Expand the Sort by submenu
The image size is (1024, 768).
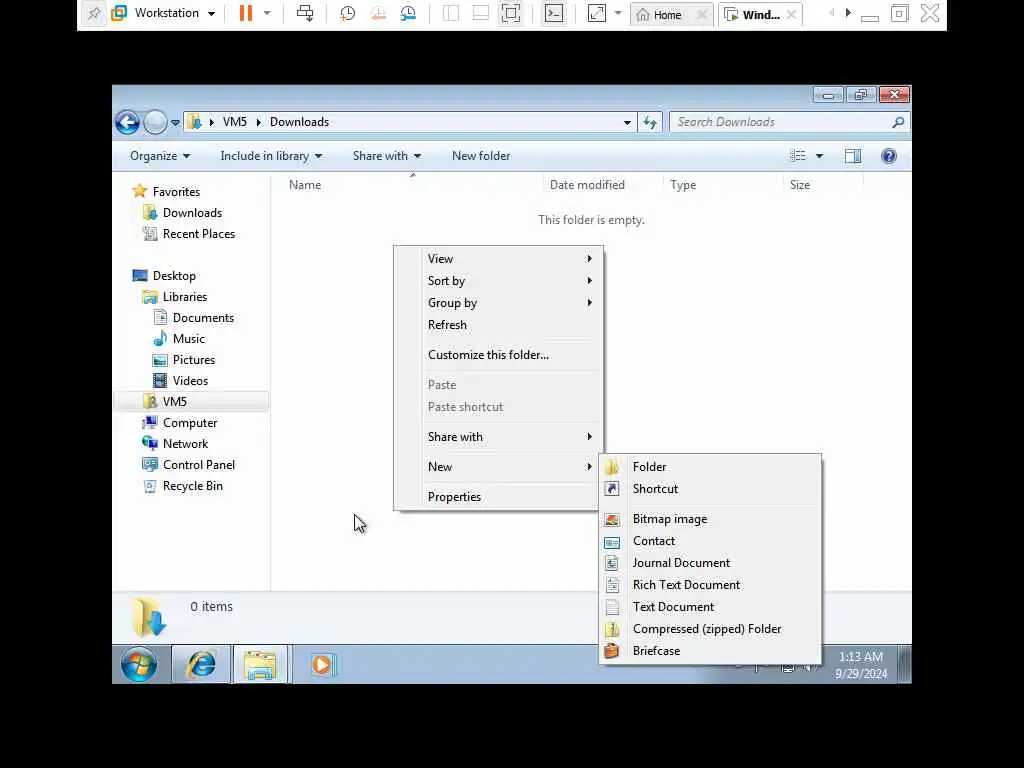[498, 281]
